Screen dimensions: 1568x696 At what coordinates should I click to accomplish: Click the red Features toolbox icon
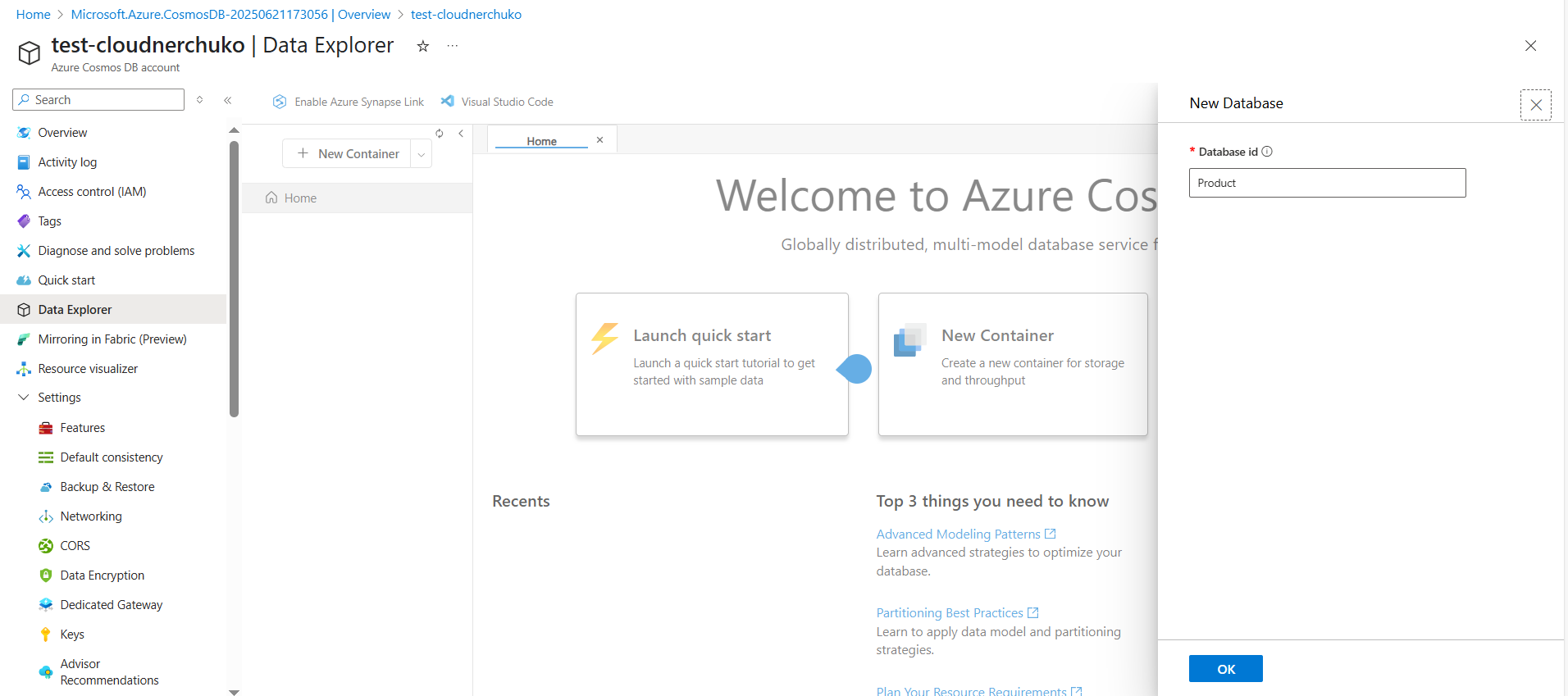coord(46,428)
